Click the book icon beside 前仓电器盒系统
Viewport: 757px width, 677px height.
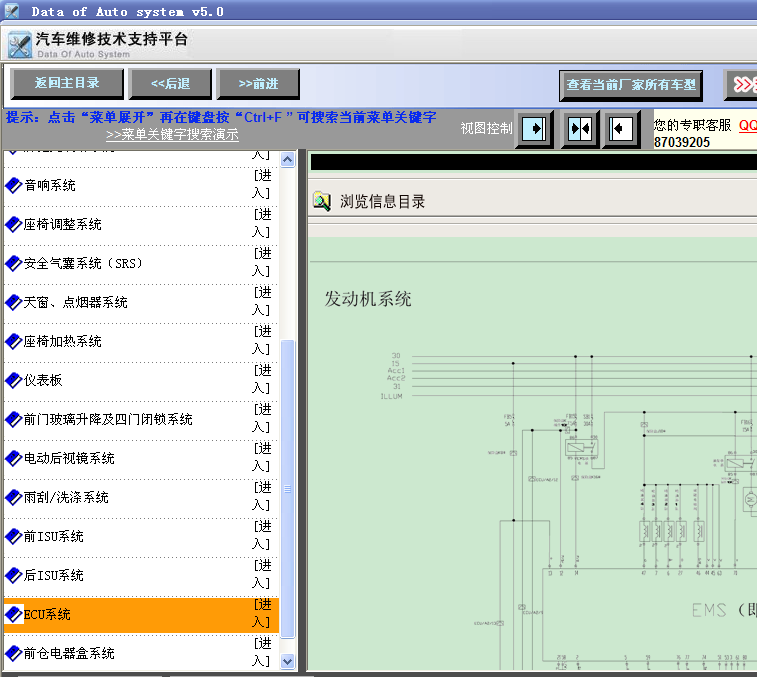pyautogui.click(x=14, y=653)
